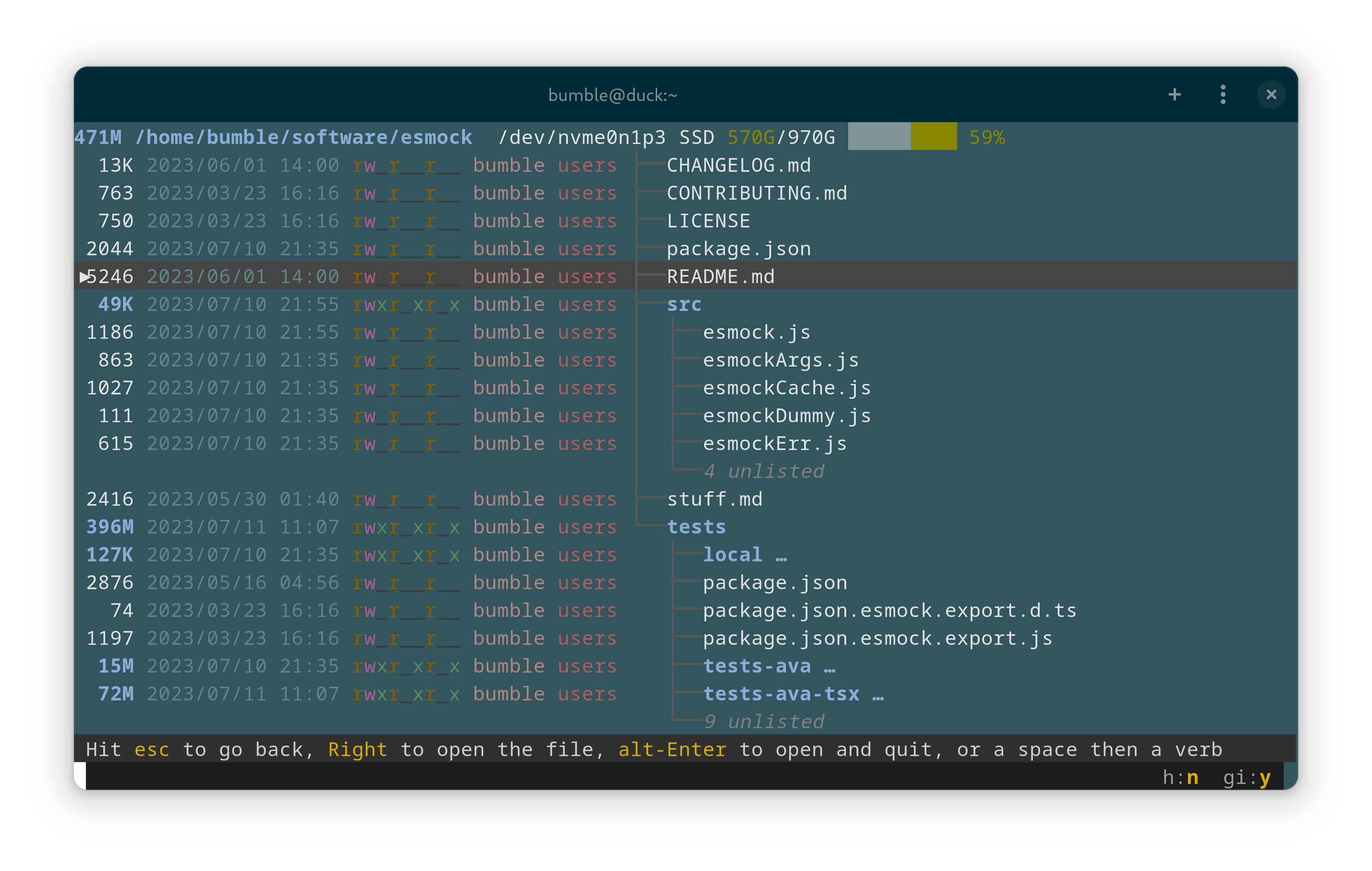Viewport: 1372px width, 871px height.
Task: Select esmockCache.js source file
Action: coord(786,388)
